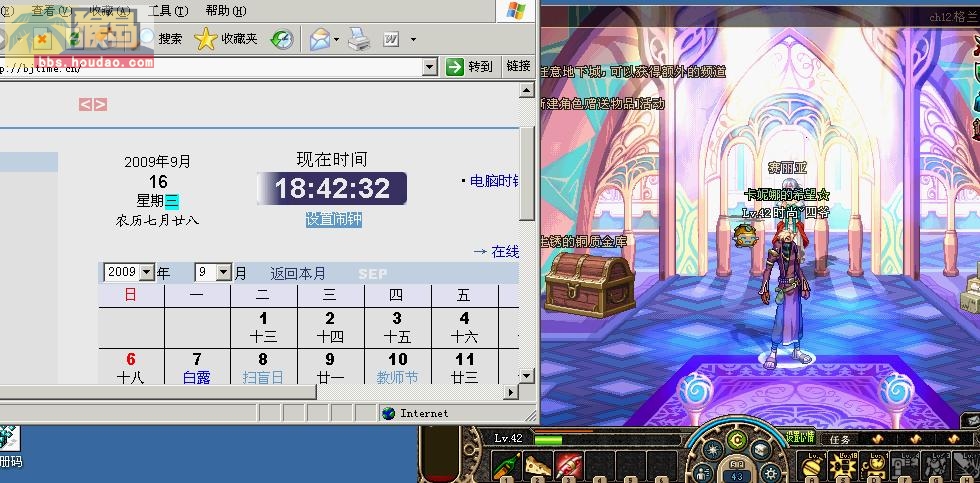Click the vertical scrollbar up arrow

pyautogui.click(x=527, y=91)
